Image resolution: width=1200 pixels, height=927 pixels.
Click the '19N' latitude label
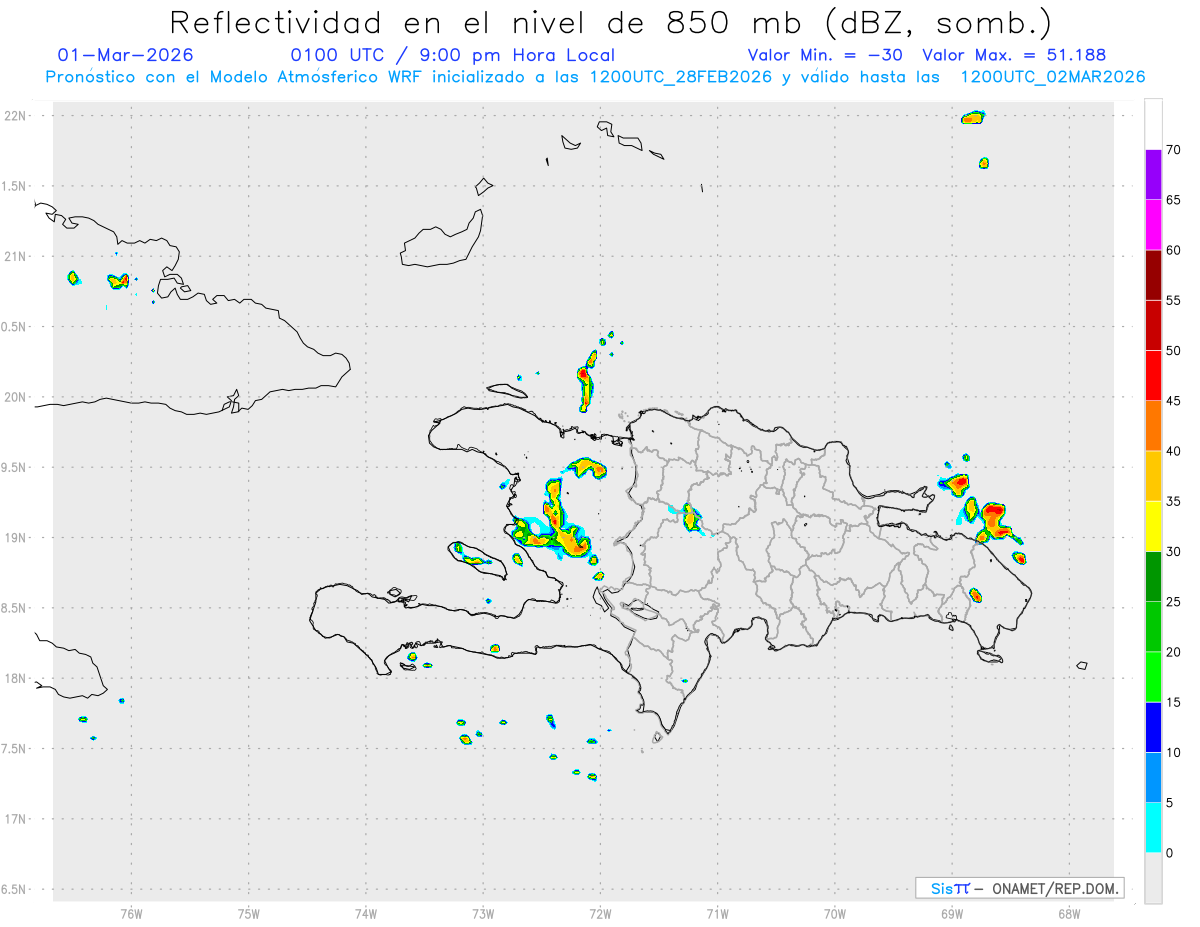17,538
